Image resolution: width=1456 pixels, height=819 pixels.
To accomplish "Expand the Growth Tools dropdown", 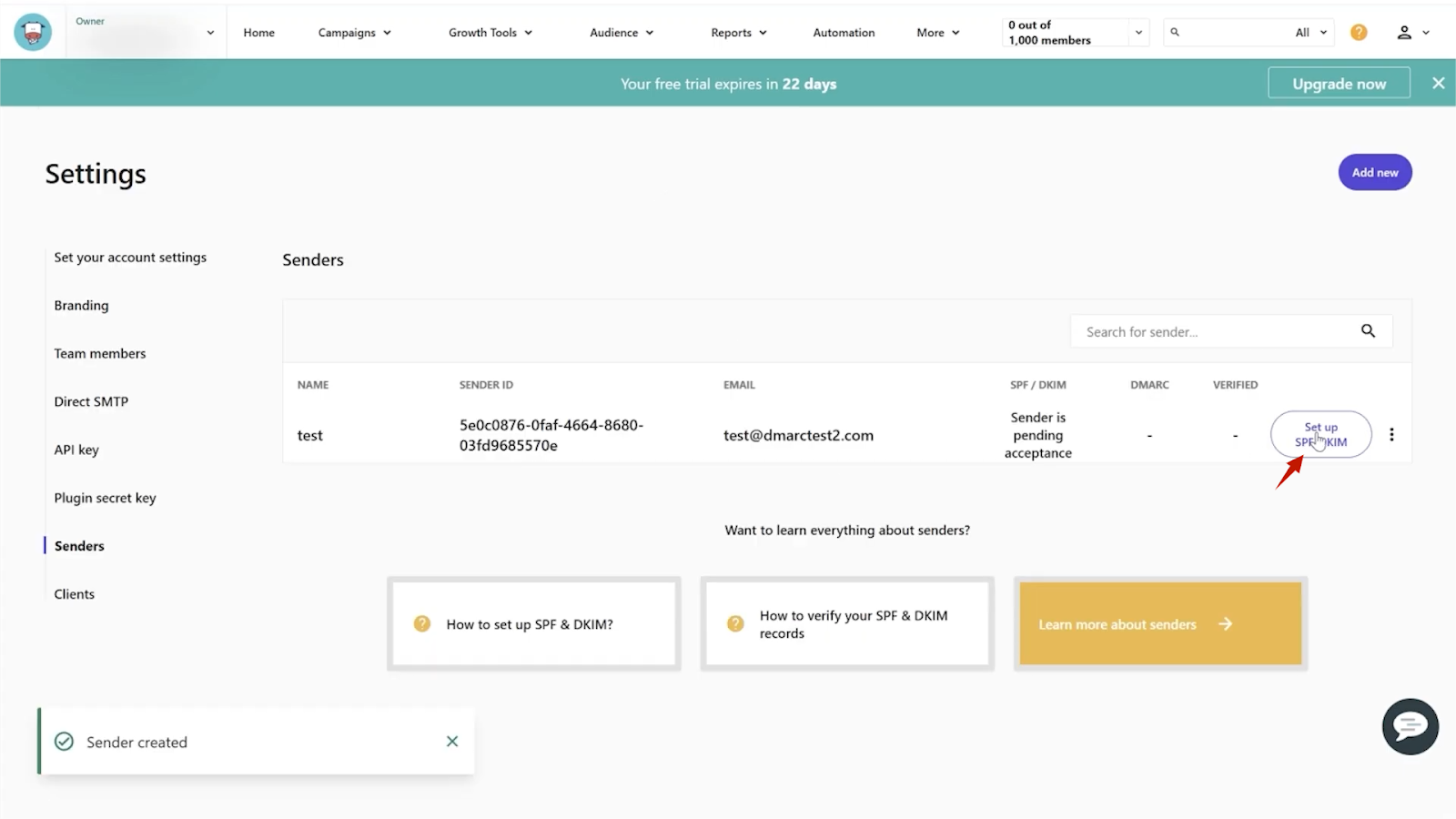I will (x=490, y=33).
